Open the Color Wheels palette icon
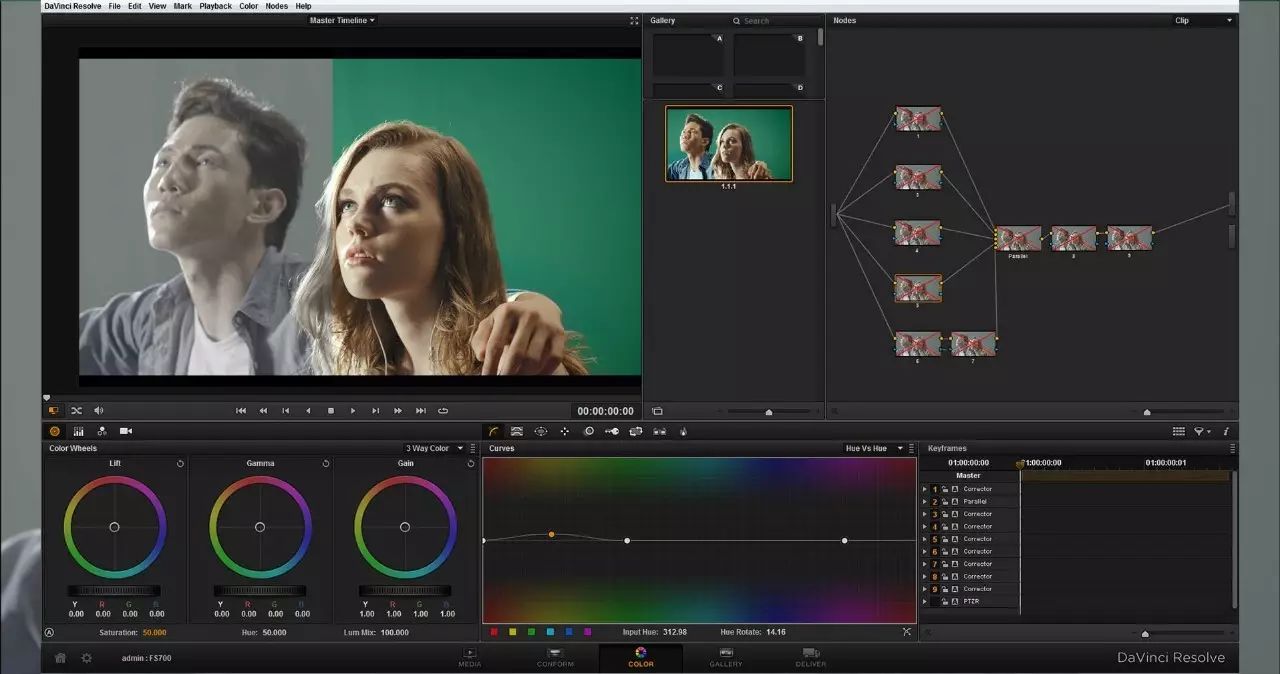1280x674 pixels. click(x=54, y=431)
